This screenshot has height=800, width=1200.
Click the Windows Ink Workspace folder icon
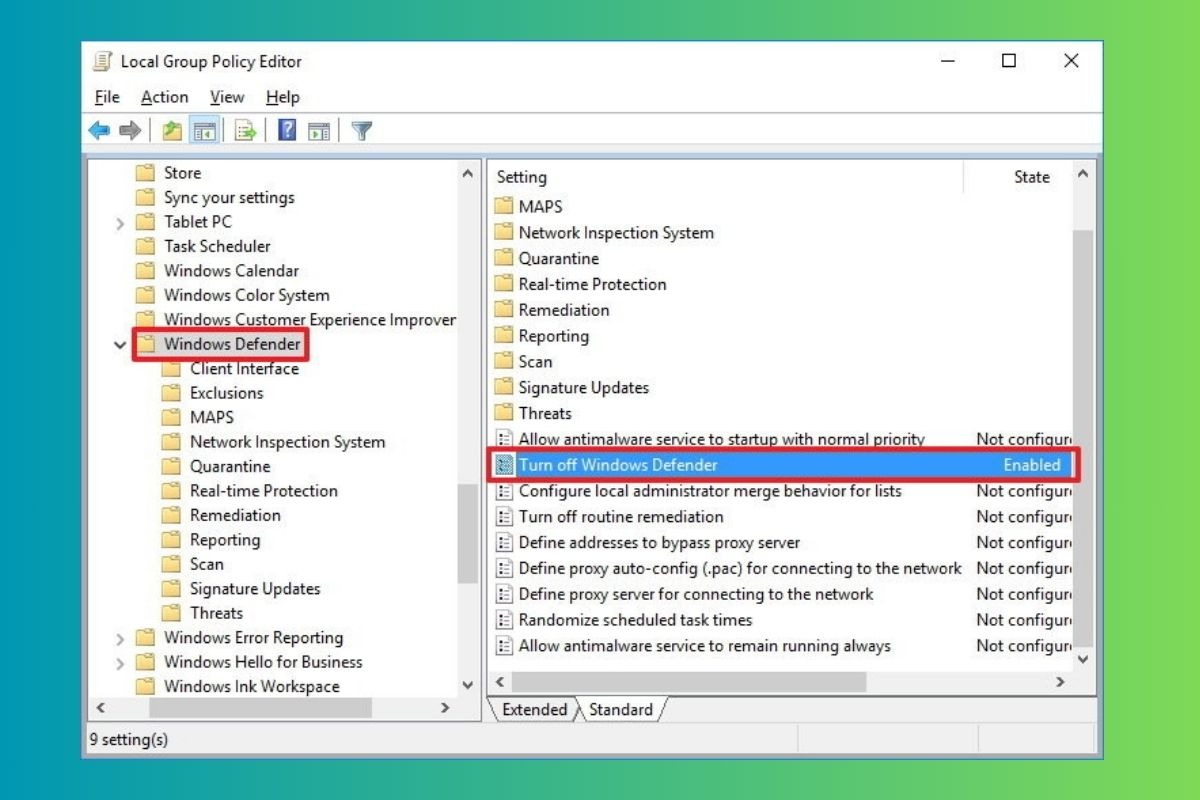point(146,687)
